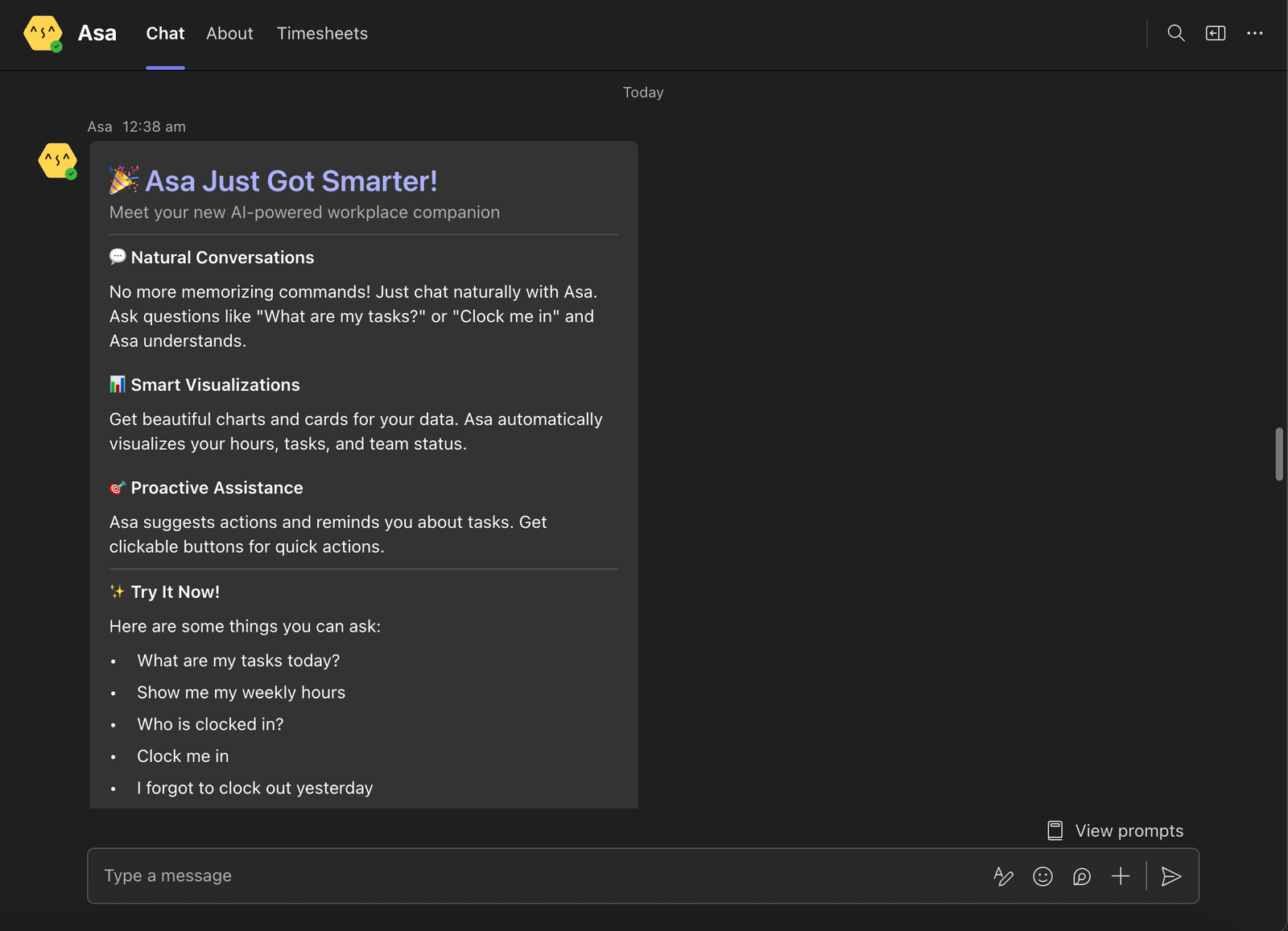Select the Chat tab

click(x=165, y=33)
